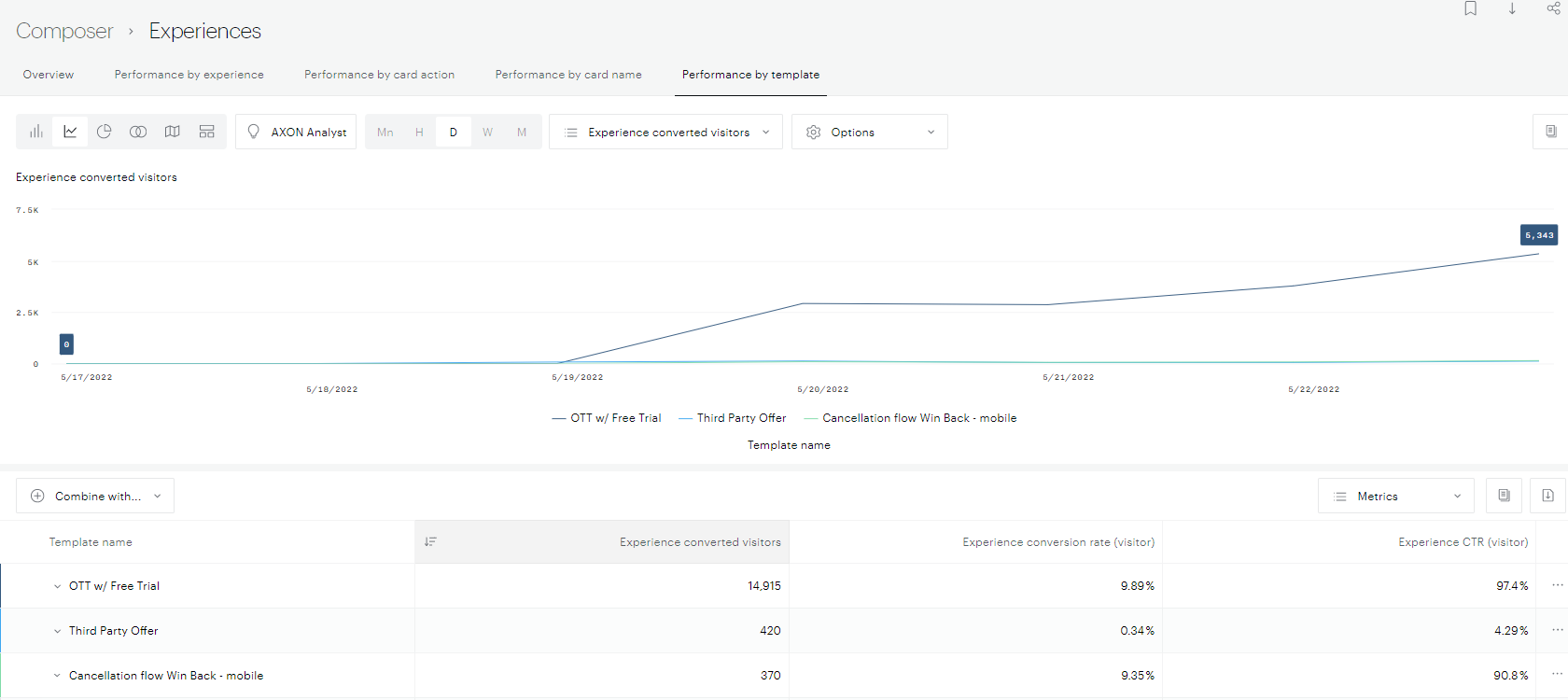The image size is (1568, 700).
Task: Click the download arrow icon in header
Action: pos(1512,8)
